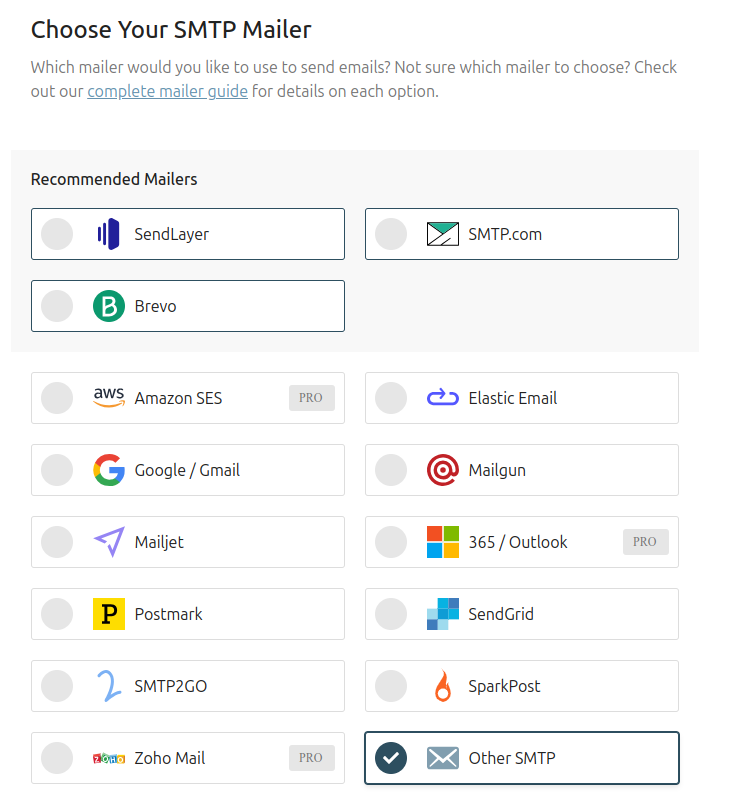Click the Other SMTP envelope icon

point(443,758)
